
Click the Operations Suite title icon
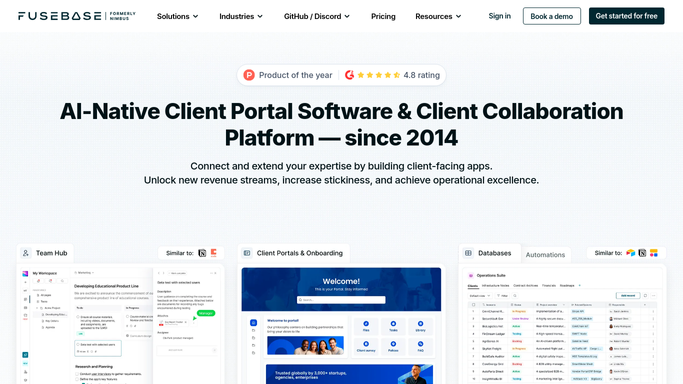point(470,275)
